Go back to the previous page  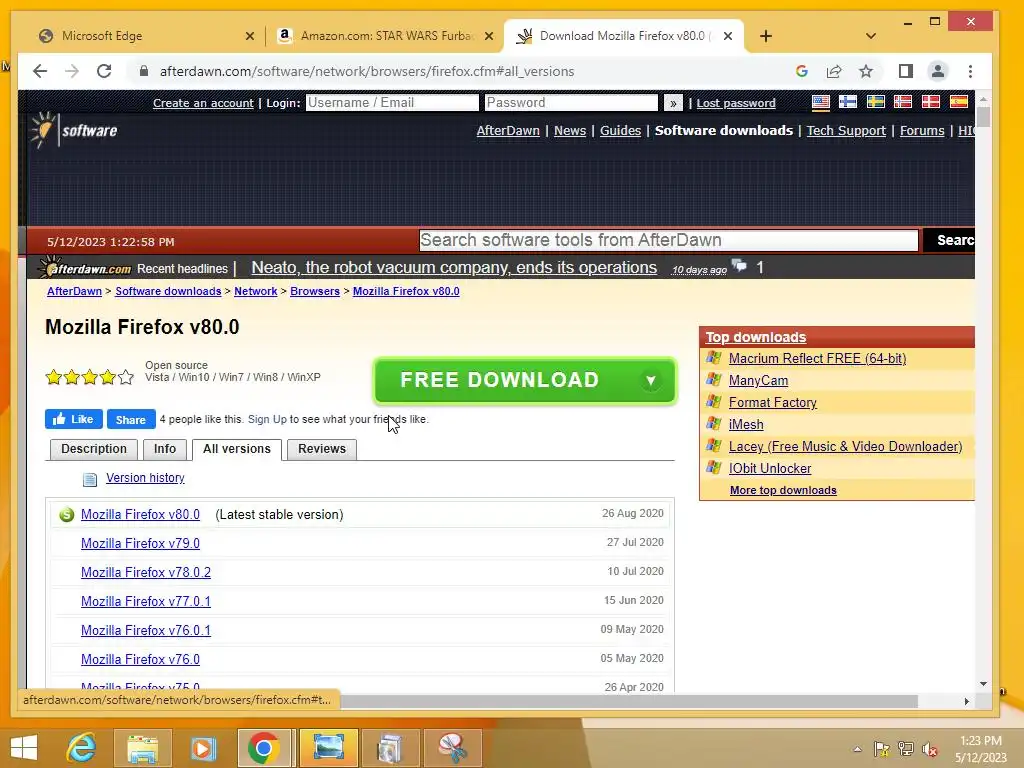tap(40, 71)
